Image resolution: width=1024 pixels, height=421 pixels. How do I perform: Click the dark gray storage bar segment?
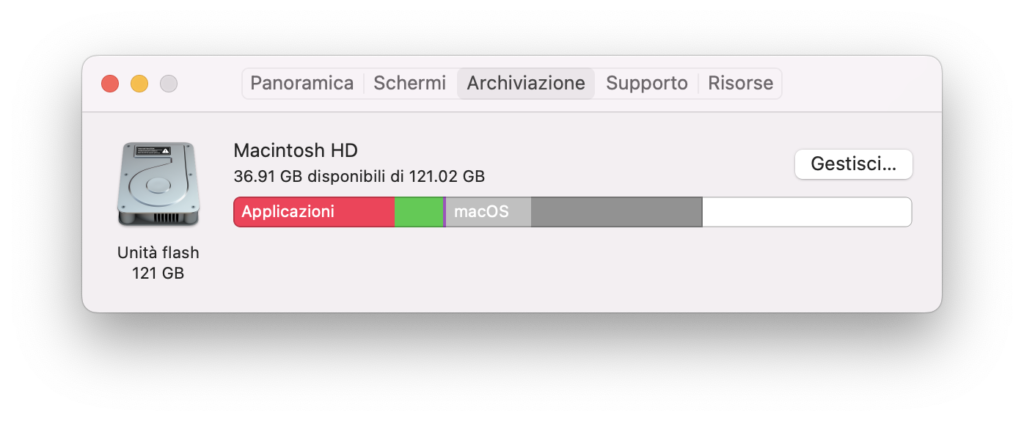(x=616, y=212)
